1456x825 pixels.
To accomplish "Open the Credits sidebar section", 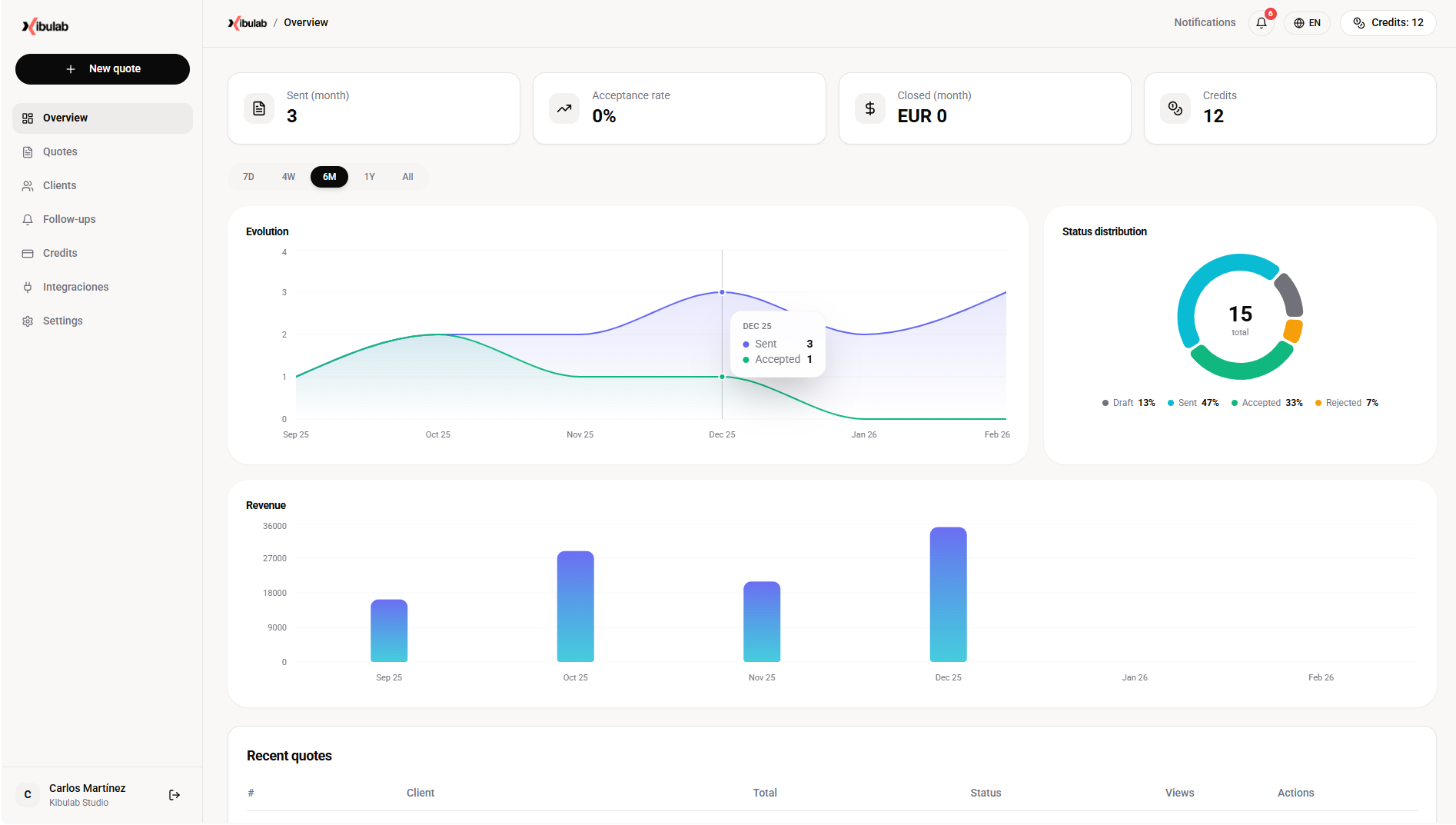I will pyautogui.click(x=60, y=253).
